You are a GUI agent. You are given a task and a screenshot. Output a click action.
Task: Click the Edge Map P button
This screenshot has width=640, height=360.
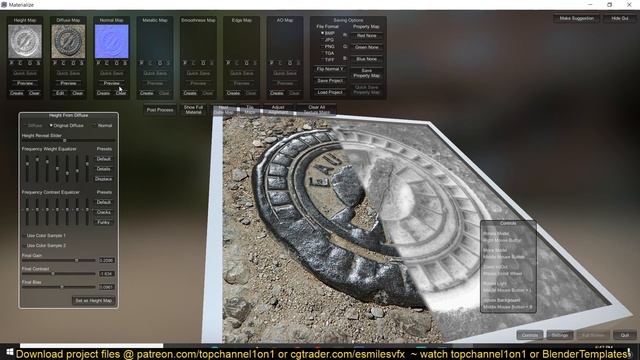tap(228, 63)
